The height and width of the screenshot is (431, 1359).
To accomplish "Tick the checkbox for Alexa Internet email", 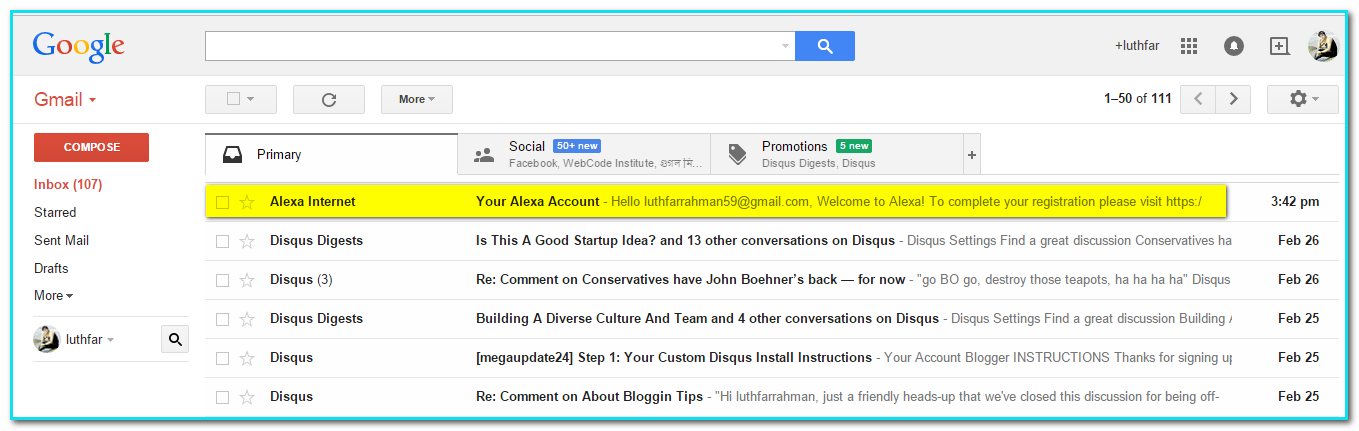I will tap(222, 202).
